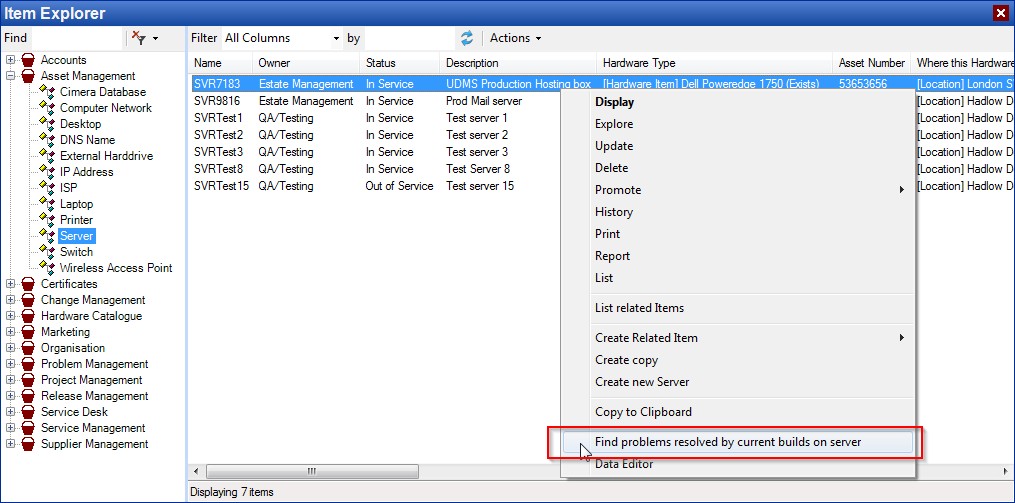Click the ISP item type icon

(x=47, y=188)
